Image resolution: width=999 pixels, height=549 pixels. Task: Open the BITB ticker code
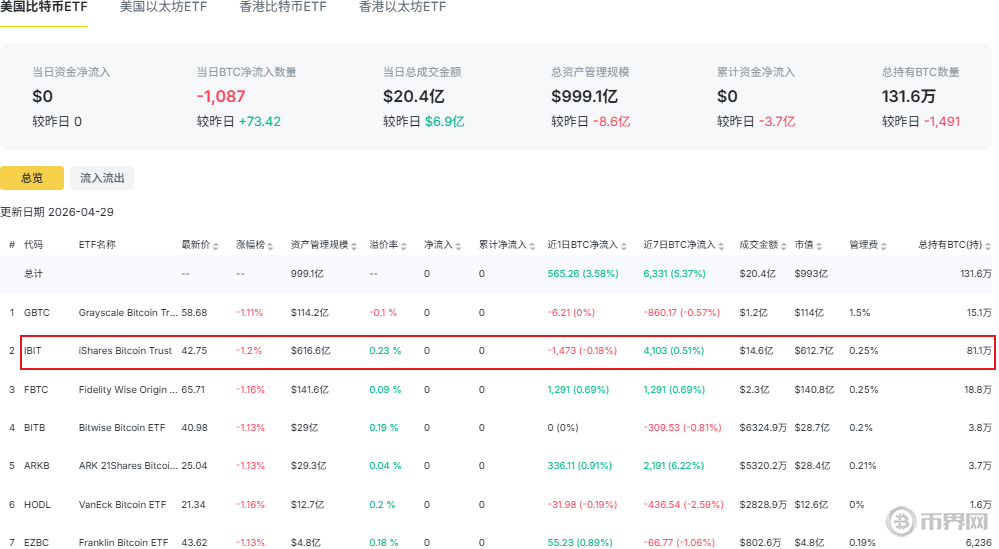click(34, 427)
